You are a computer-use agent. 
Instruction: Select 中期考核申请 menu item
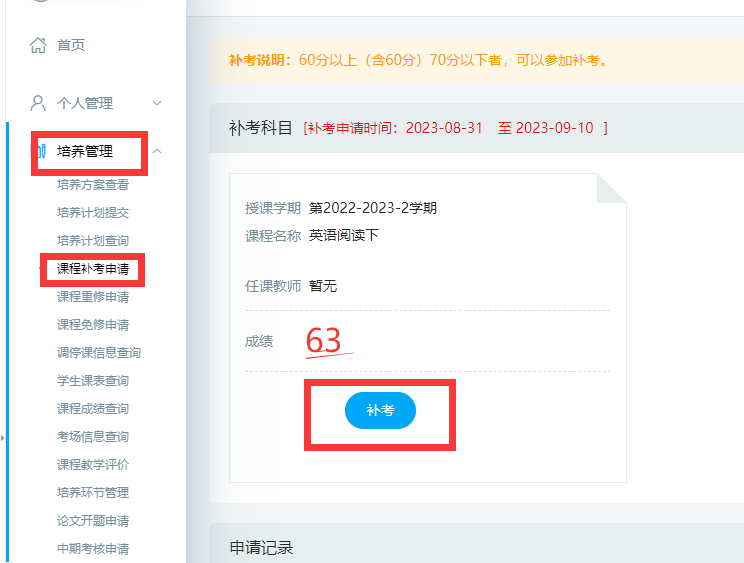[93, 549]
